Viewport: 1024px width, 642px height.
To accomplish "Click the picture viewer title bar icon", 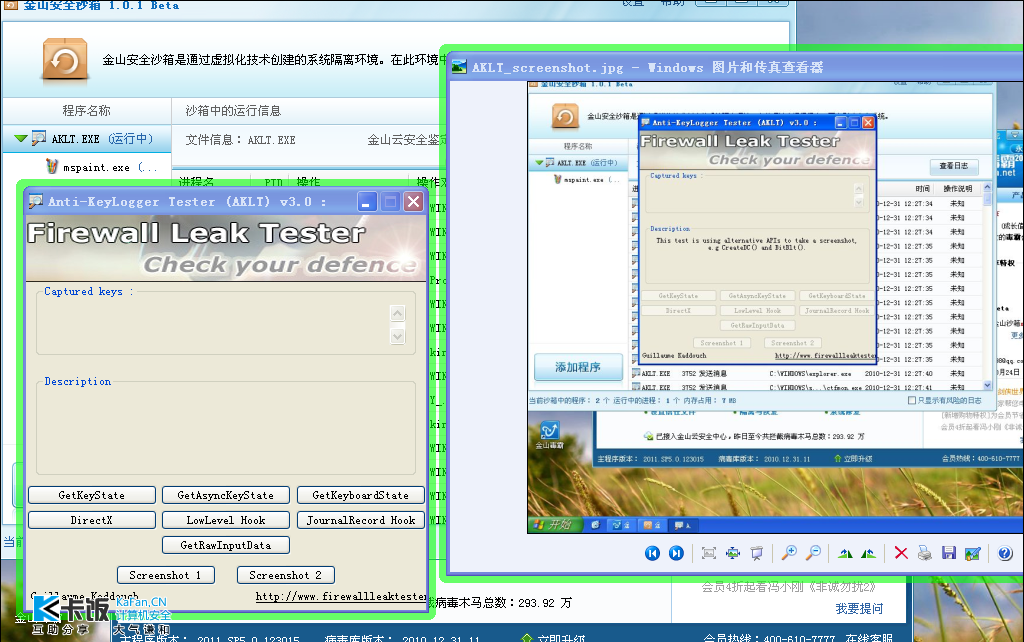I will 459,67.
